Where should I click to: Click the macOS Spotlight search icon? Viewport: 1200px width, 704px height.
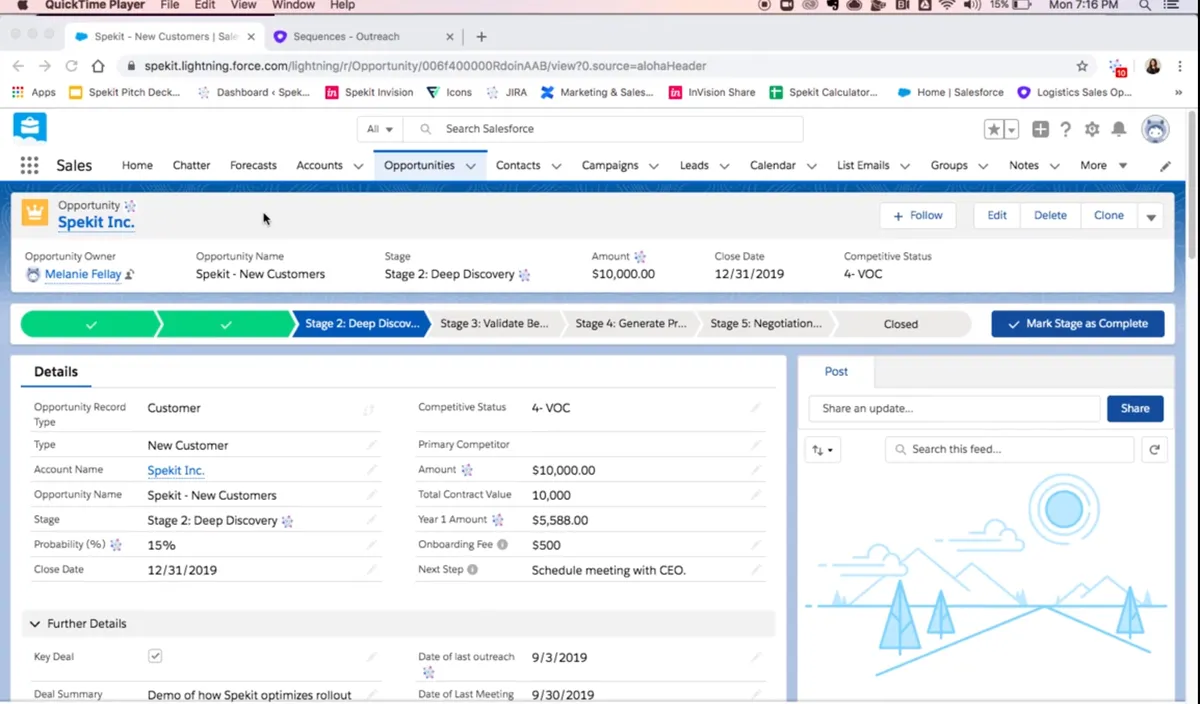coord(1144,5)
